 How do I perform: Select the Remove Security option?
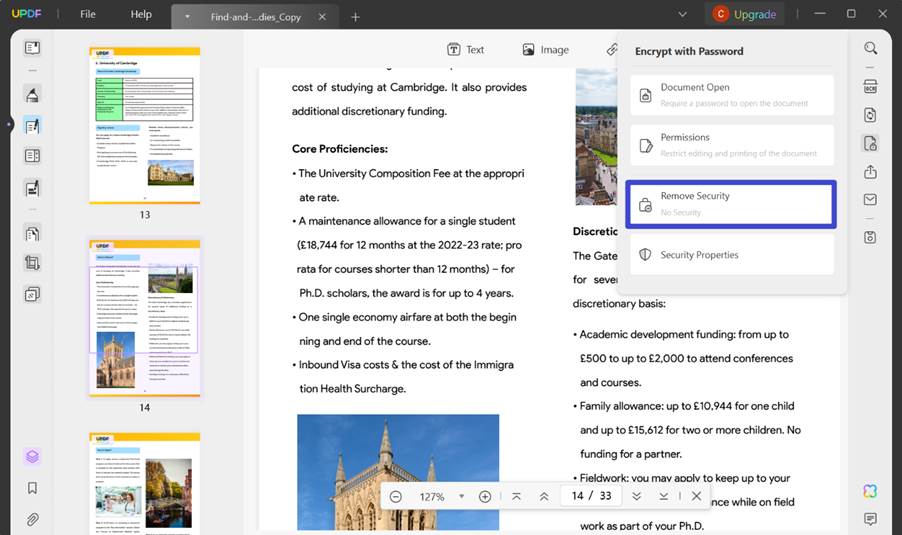click(731, 204)
